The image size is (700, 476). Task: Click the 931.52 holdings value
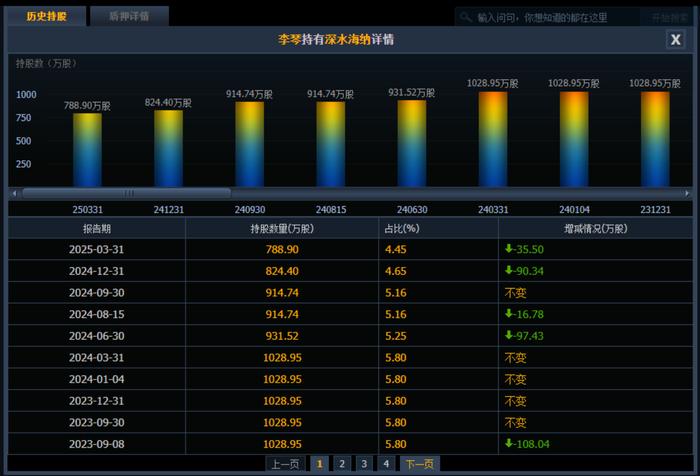click(x=282, y=336)
